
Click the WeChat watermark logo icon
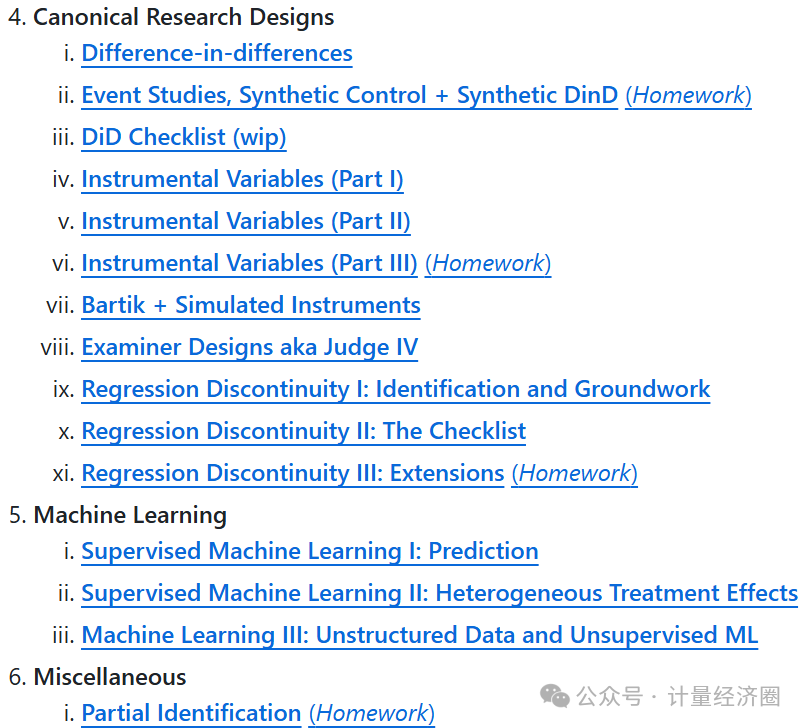tap(556, 695)
